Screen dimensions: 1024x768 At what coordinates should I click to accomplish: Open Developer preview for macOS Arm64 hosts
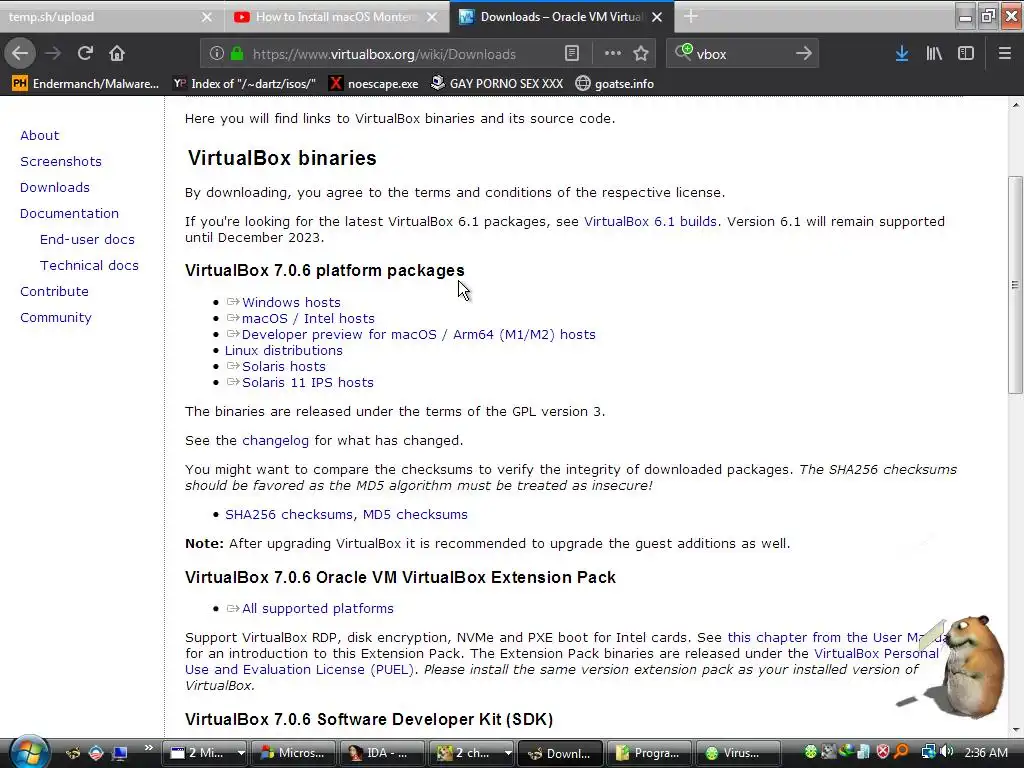(419, 334)
